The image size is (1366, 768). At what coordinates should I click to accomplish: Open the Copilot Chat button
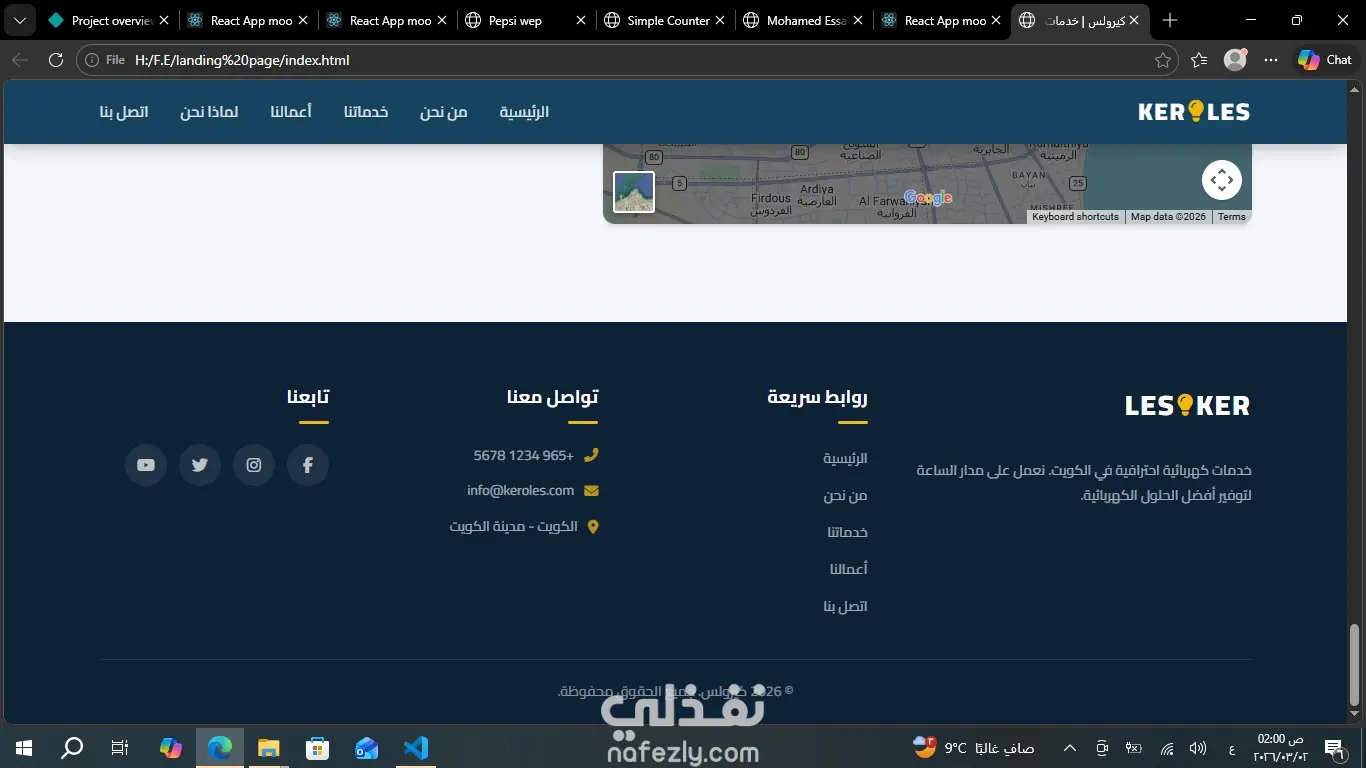coord(1325,60)
